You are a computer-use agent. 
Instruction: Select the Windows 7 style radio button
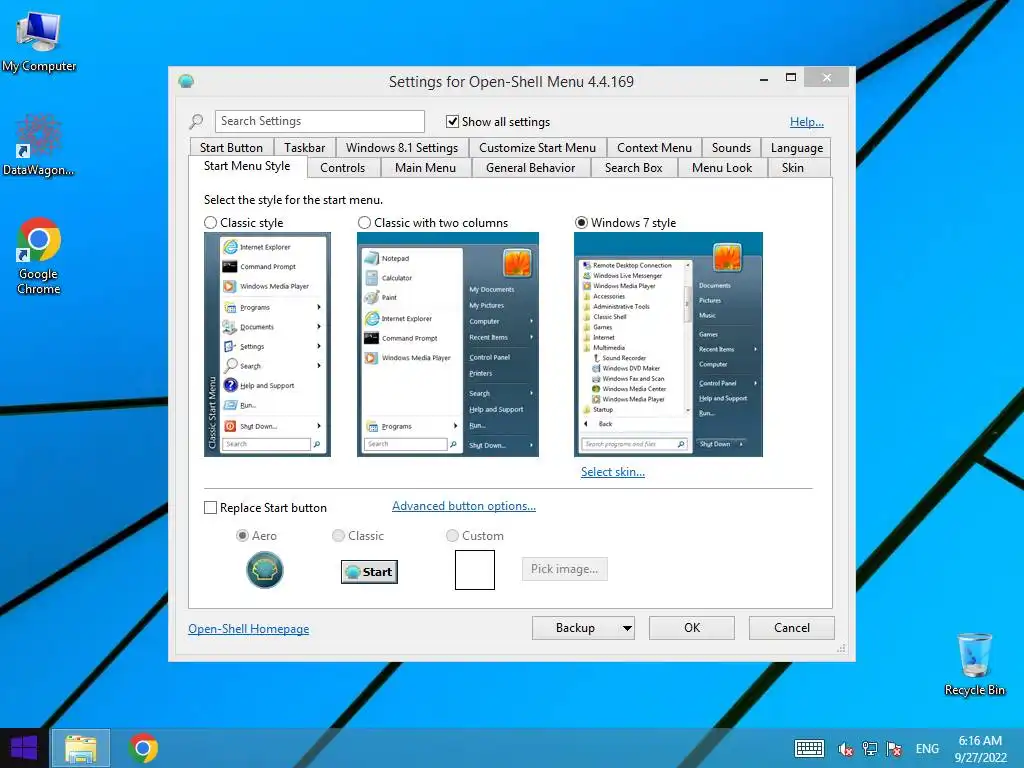(581, 223)
